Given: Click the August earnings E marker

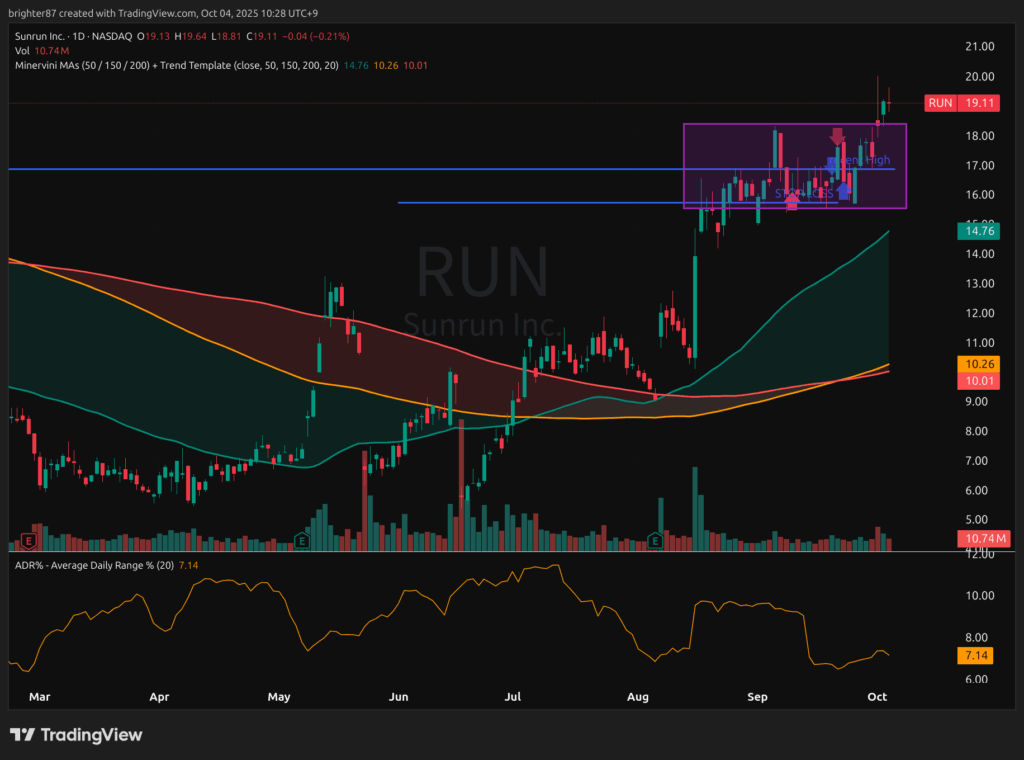Looking at the screenshot, I should tap(656, 540).
